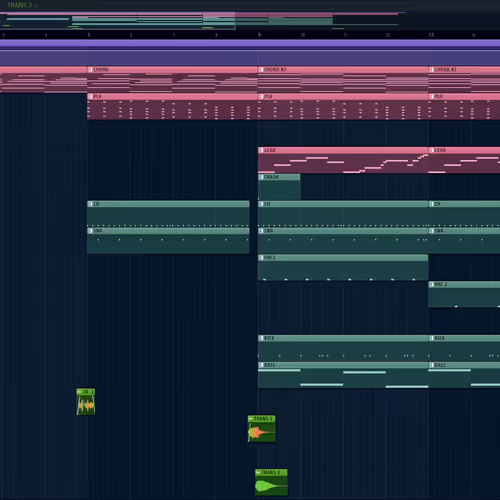Click the song overview minimap at top
The width and height of the screenshot is (500, 500).
(203, 21)
